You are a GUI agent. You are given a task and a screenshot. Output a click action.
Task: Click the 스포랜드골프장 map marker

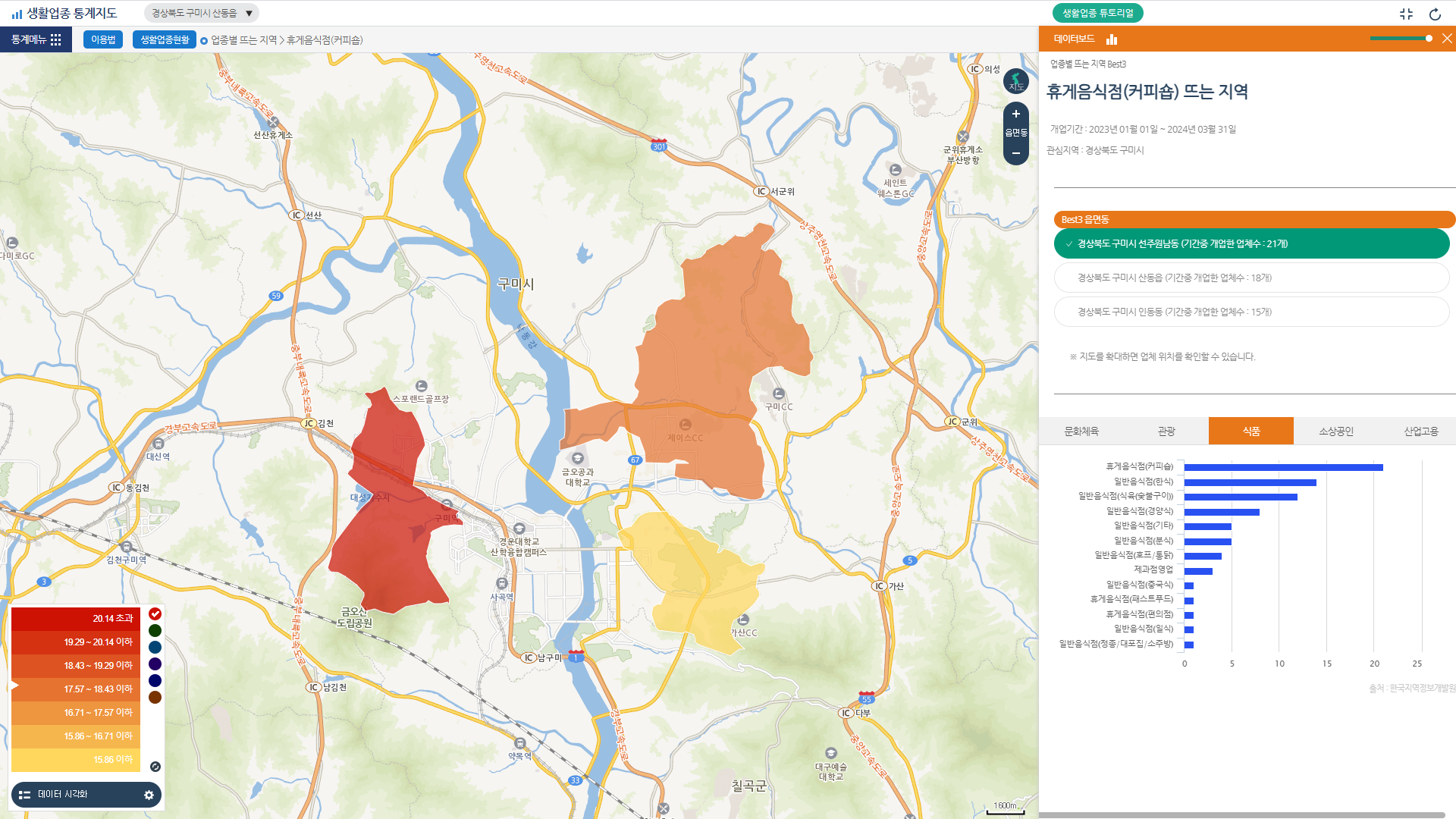422,386
